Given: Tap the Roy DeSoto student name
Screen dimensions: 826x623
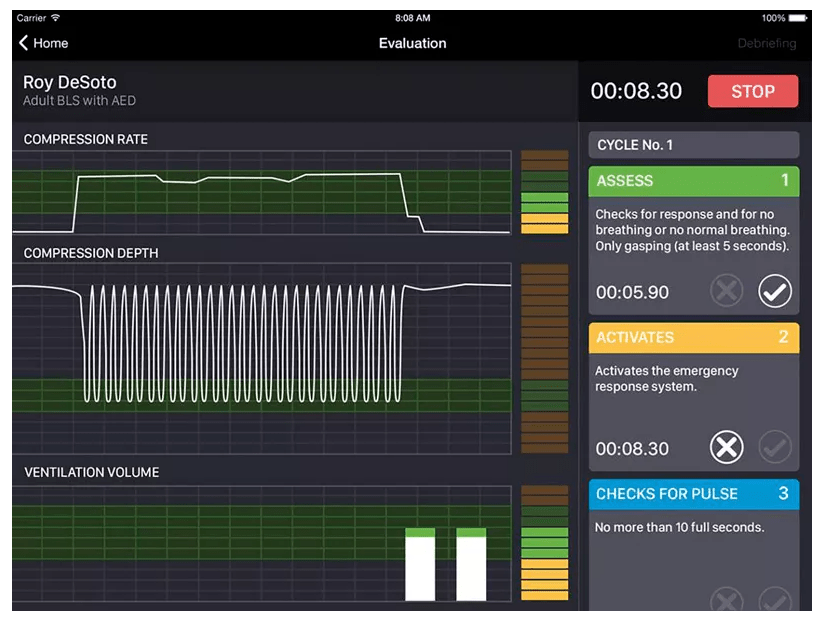Looking at the screenshot, I should point(69,82).
